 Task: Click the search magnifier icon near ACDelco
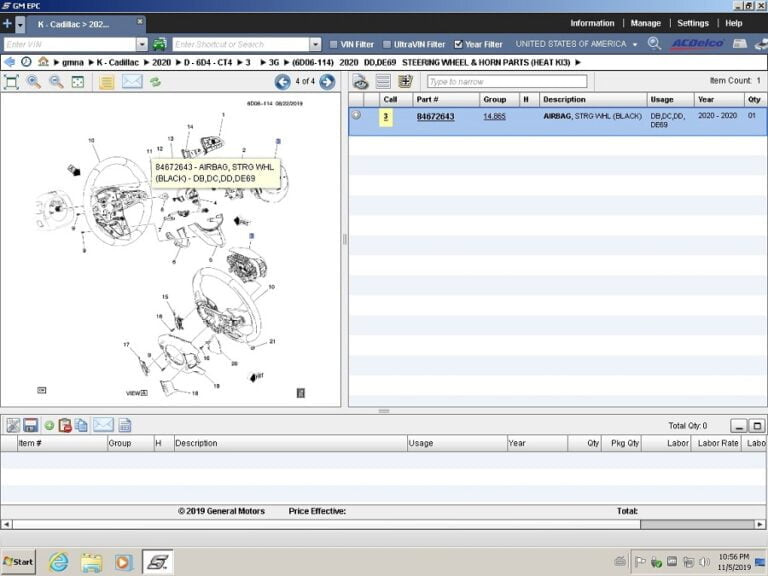pos(654,44)
